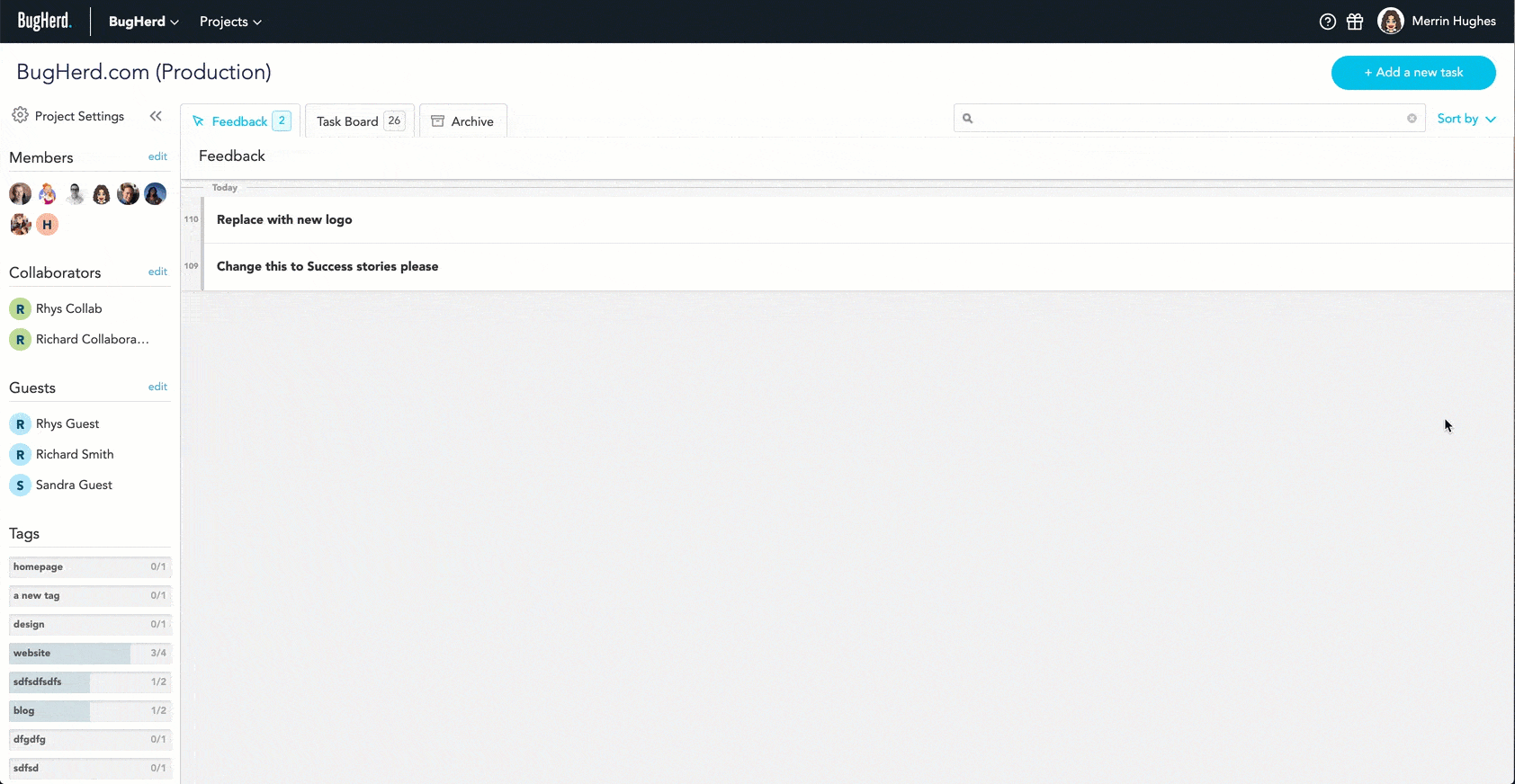Click the Feedback cursor icon
The height and width of the screenshot is (784, 1515).
[x=198, y=120]
